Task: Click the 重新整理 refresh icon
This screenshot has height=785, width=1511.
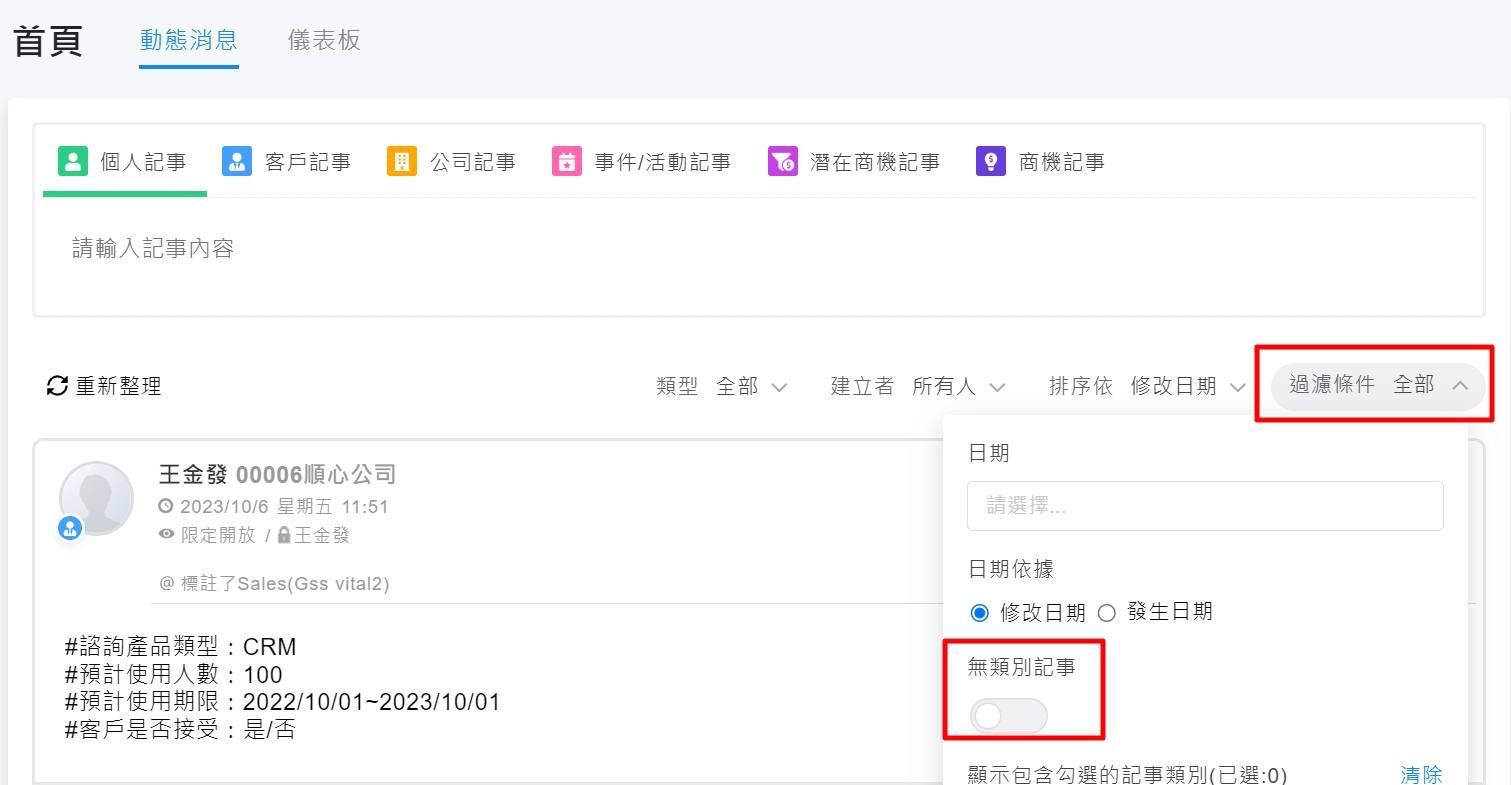Action: (x=58, y=386)
